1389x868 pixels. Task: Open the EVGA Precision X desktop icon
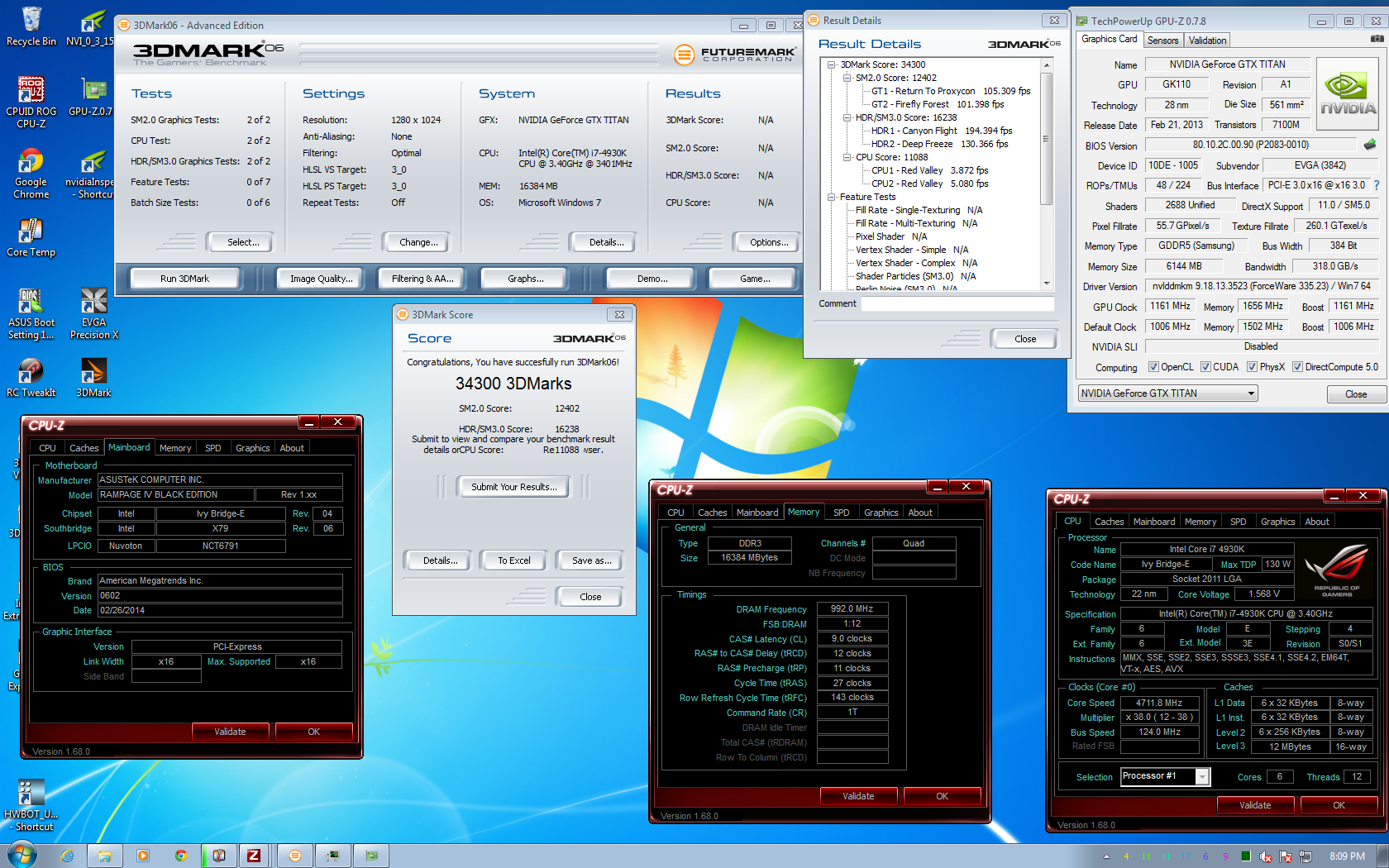point(94,314)
